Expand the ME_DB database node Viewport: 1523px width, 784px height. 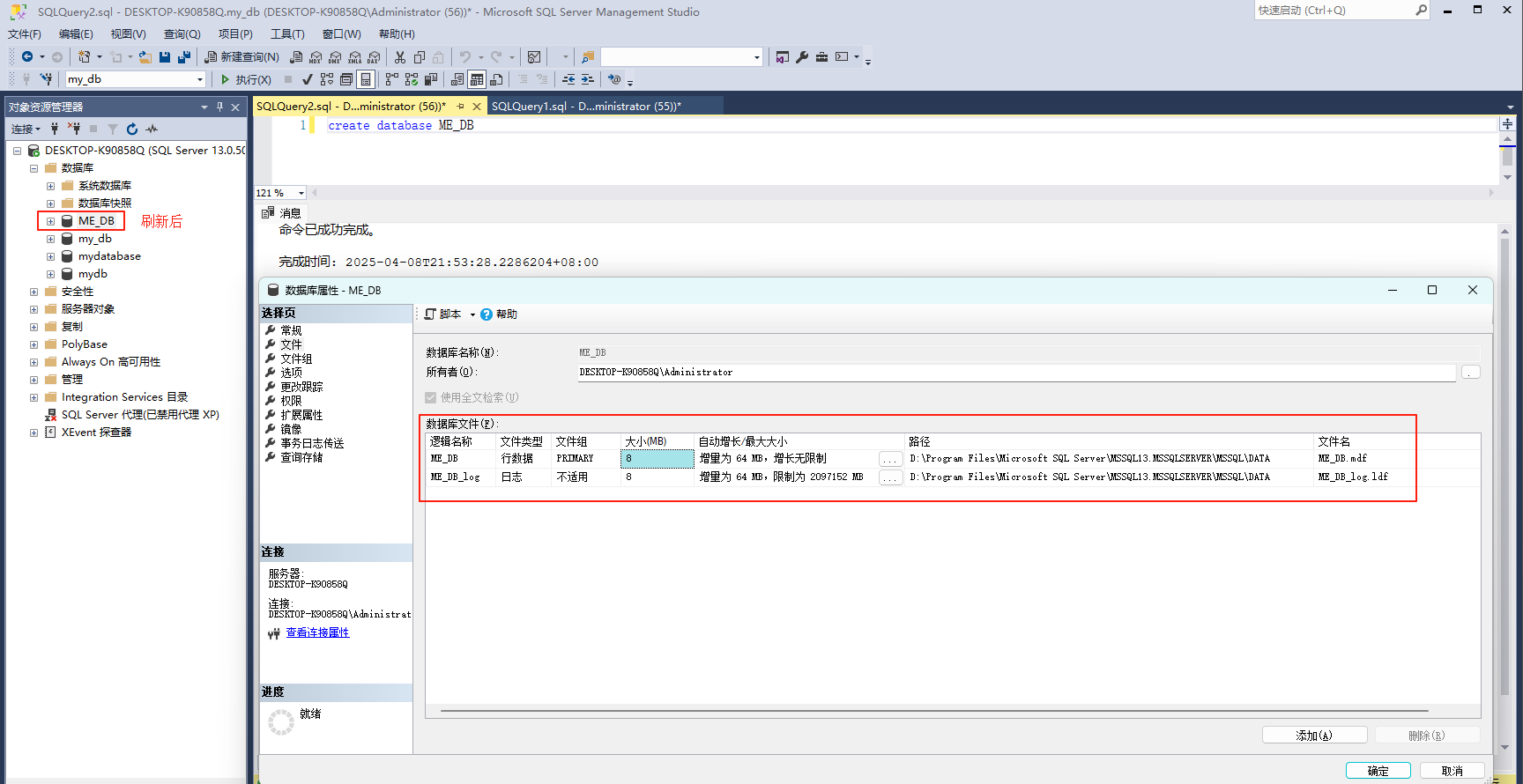tap(50, 221)
